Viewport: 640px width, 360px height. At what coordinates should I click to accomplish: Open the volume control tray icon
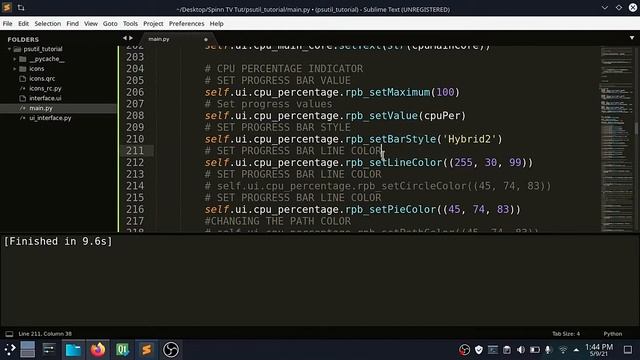[521, 350]
